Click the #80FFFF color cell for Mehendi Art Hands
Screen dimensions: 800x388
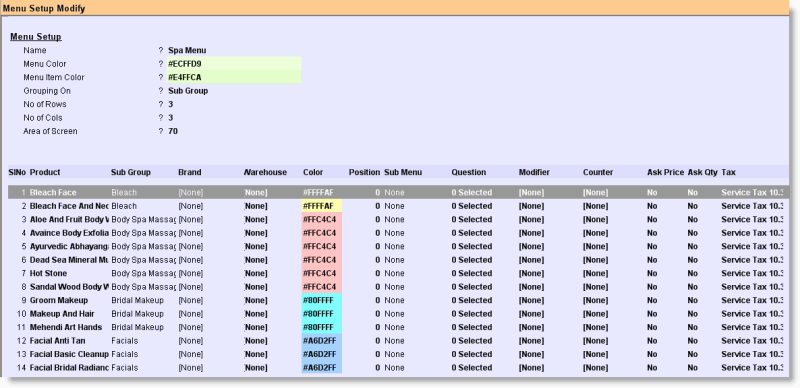click(321, 327)
